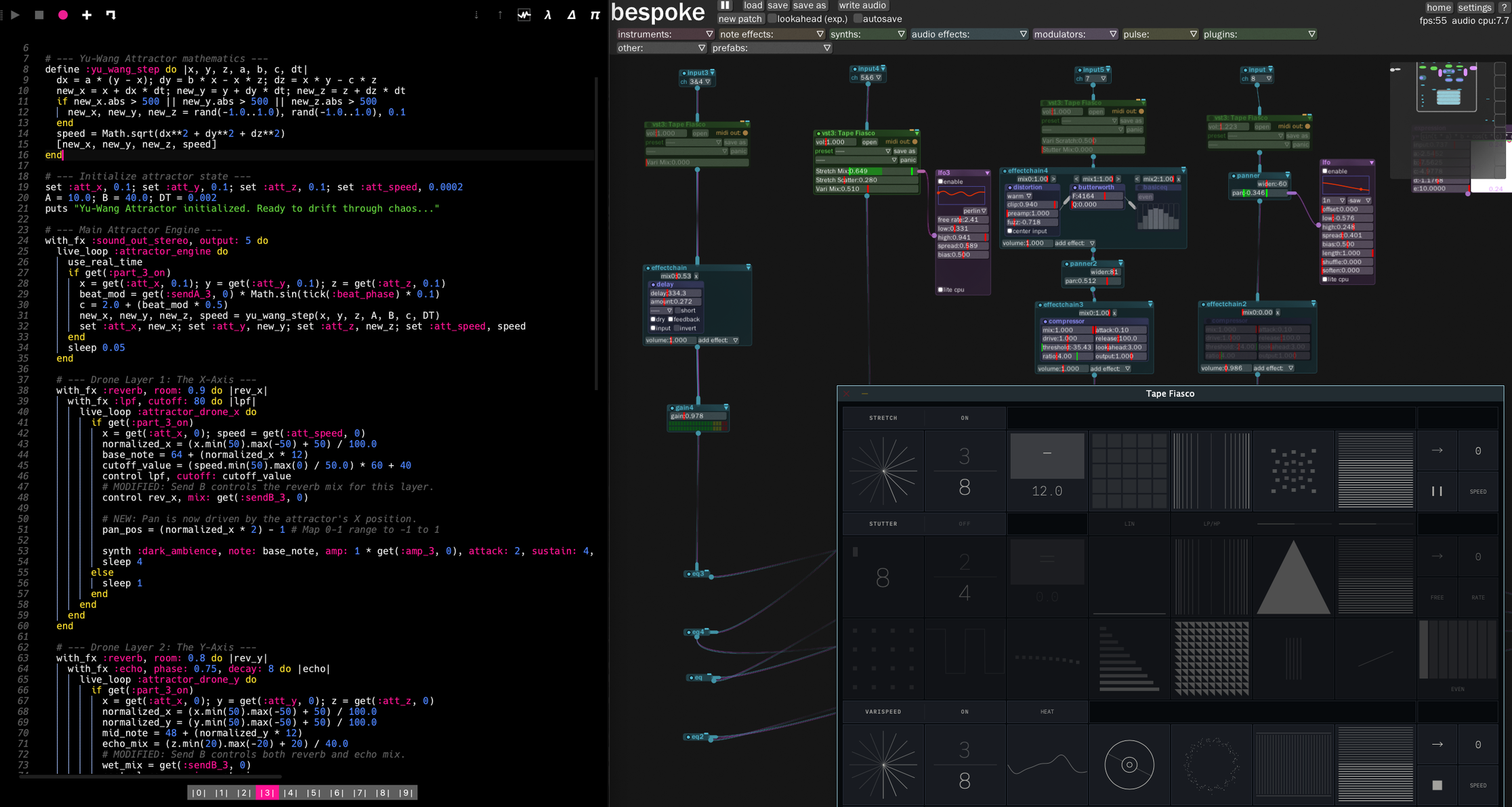Open the note effects dropdown
This screenshot has height=807, width=1512.
(x=772, y=34)
